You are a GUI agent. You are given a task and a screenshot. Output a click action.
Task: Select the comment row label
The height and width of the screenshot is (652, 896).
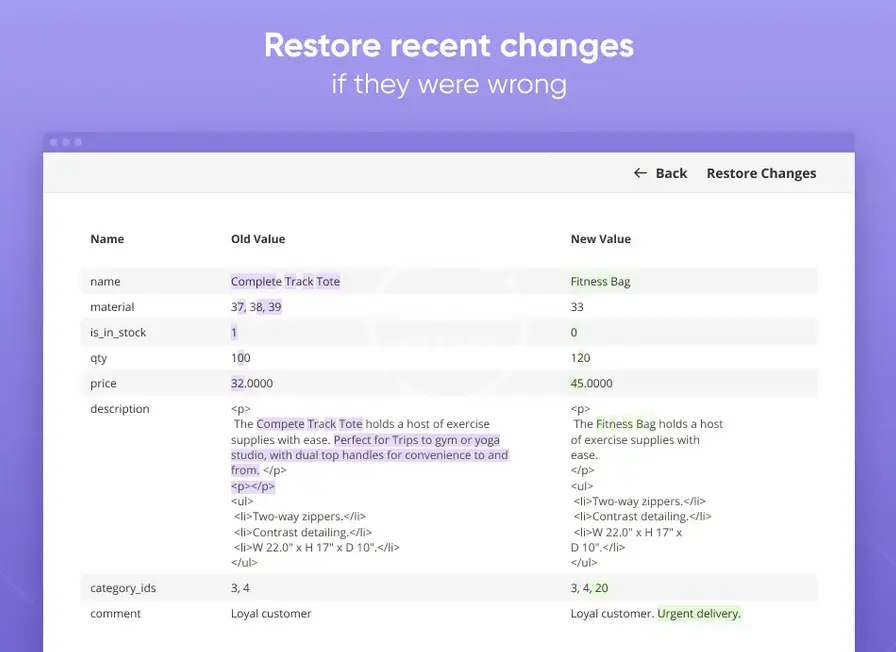[114, 613]
